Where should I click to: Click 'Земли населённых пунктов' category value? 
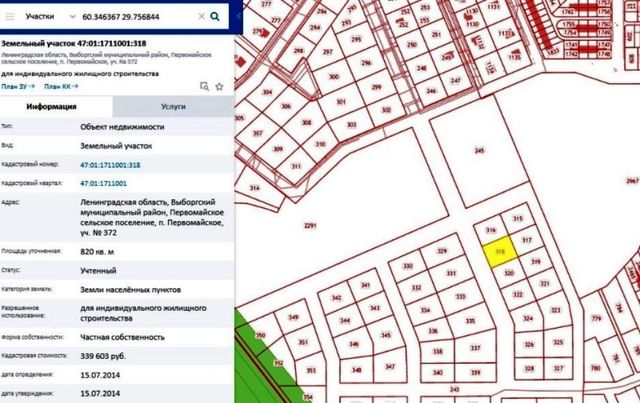pos(131,290)
